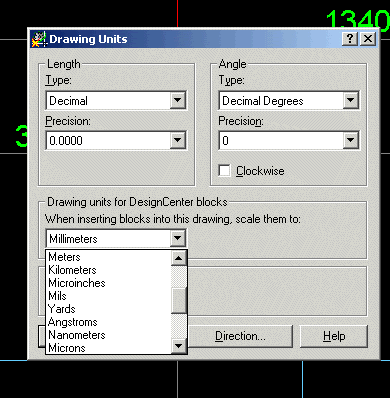
Task: Choose Microinches in the units list
Action: (x=108, y=283)
